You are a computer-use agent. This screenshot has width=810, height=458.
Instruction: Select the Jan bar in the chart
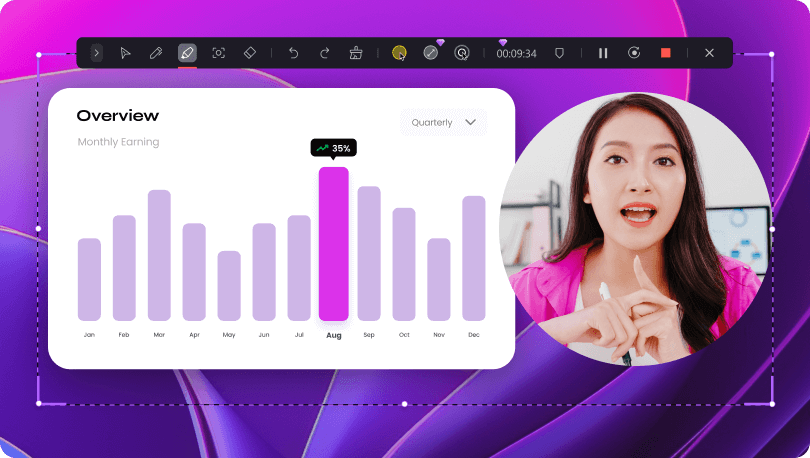pyautogui.click(x=89, y=279)
